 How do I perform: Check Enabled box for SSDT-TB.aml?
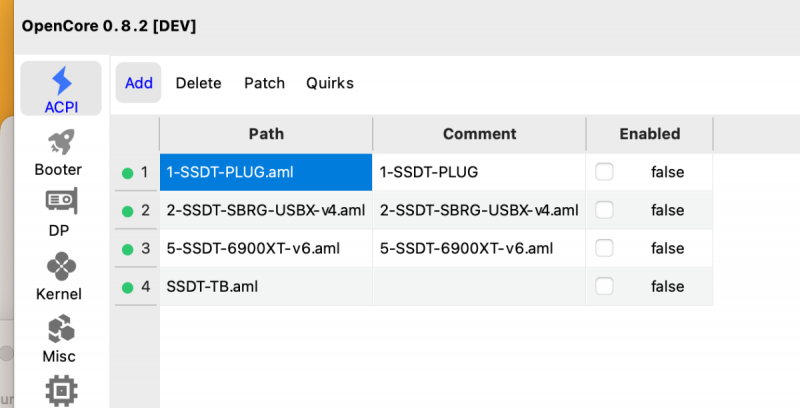point(604,286)
